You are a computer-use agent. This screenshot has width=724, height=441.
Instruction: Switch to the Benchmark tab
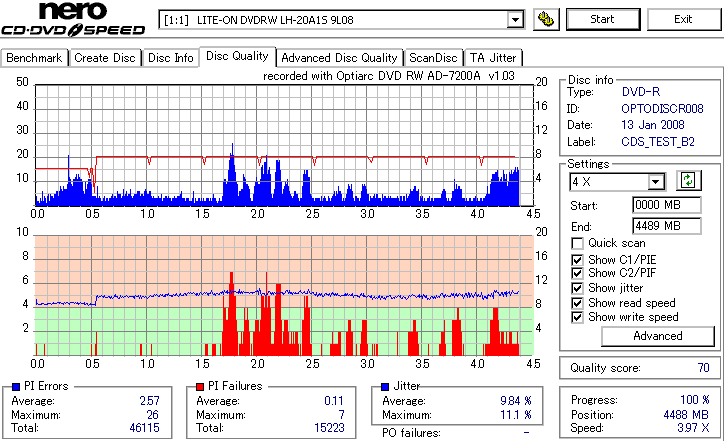pyautogui.click(x=34, y=58)
